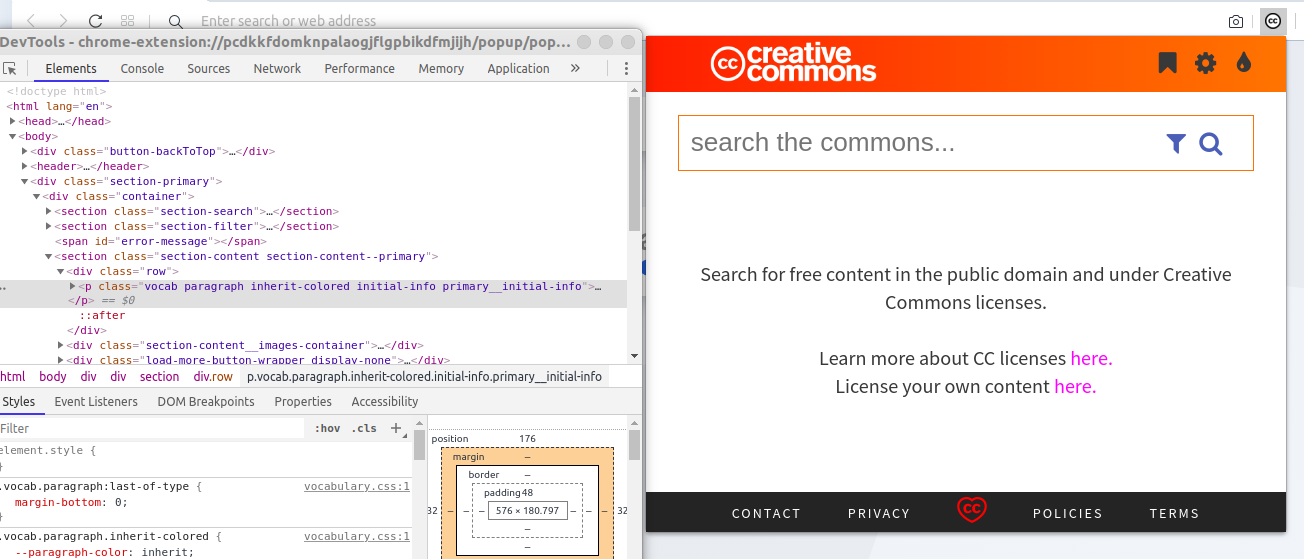Open vocabulary.css:1 beside the last-of-type rule
1304x559 pixels.
(x=357, y=486)
